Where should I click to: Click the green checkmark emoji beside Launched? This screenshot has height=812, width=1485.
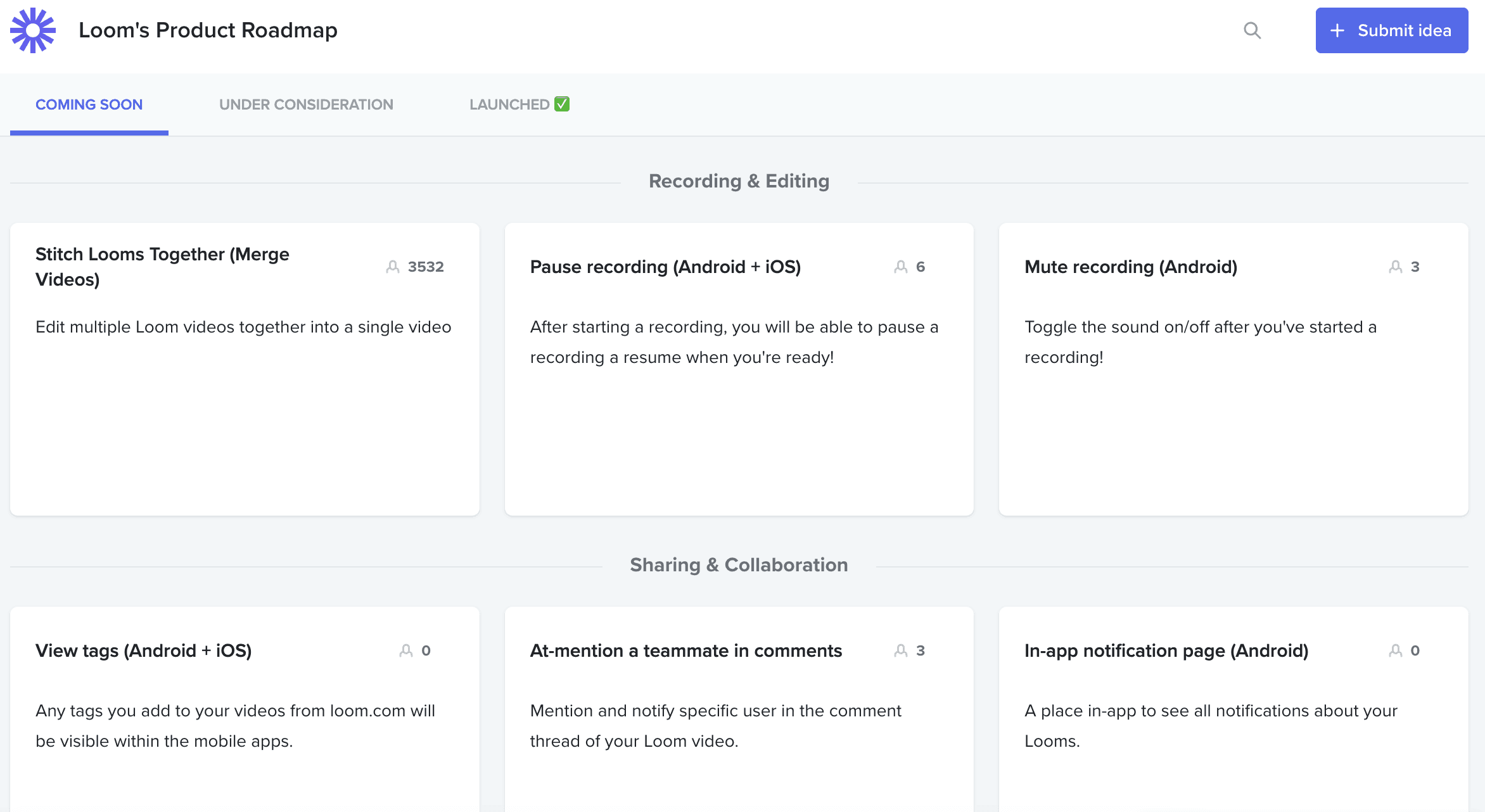tap(562, 104)
